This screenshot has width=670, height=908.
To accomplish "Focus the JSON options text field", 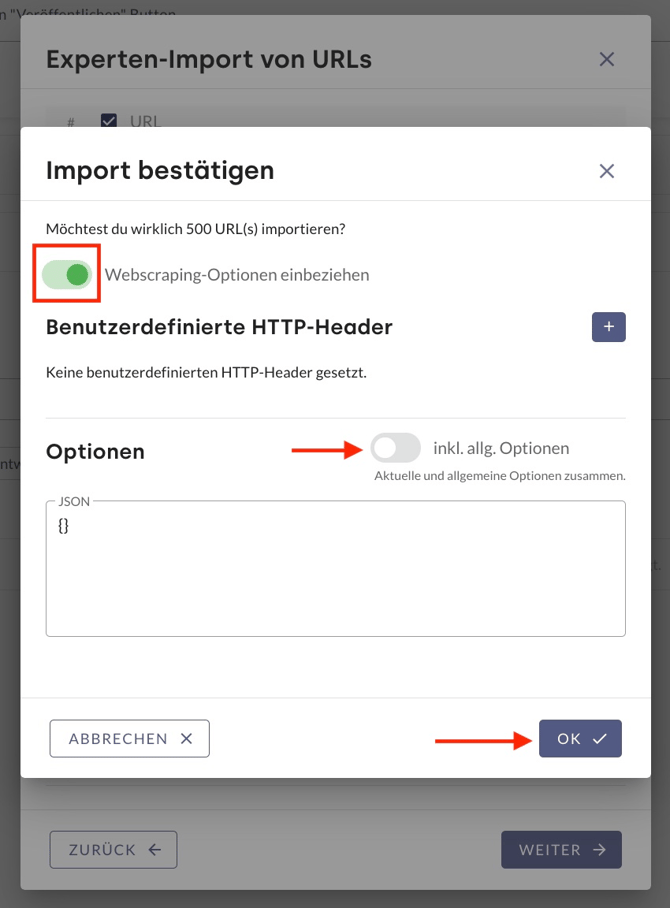I will [x=335, y=570].
